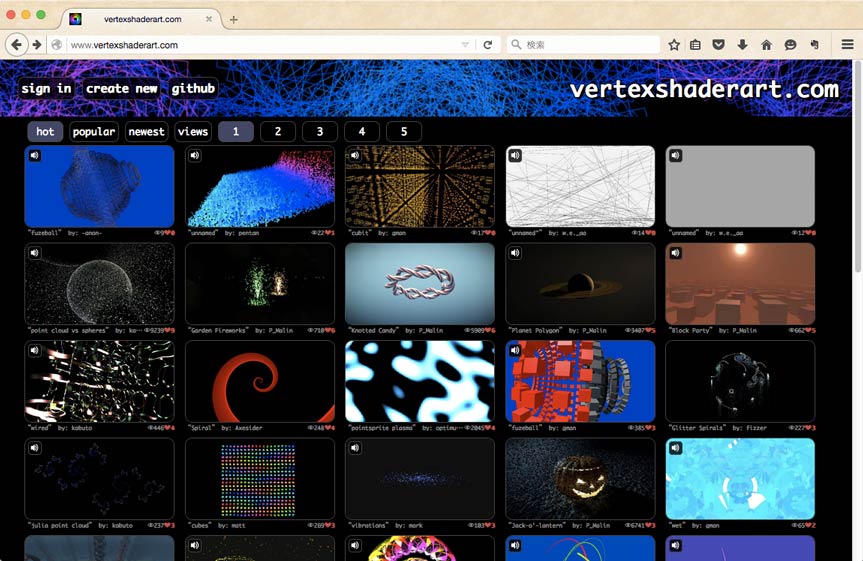Click the sound icon on Block Party thumbnail
The image size is (863, 561).
[675, 253]
